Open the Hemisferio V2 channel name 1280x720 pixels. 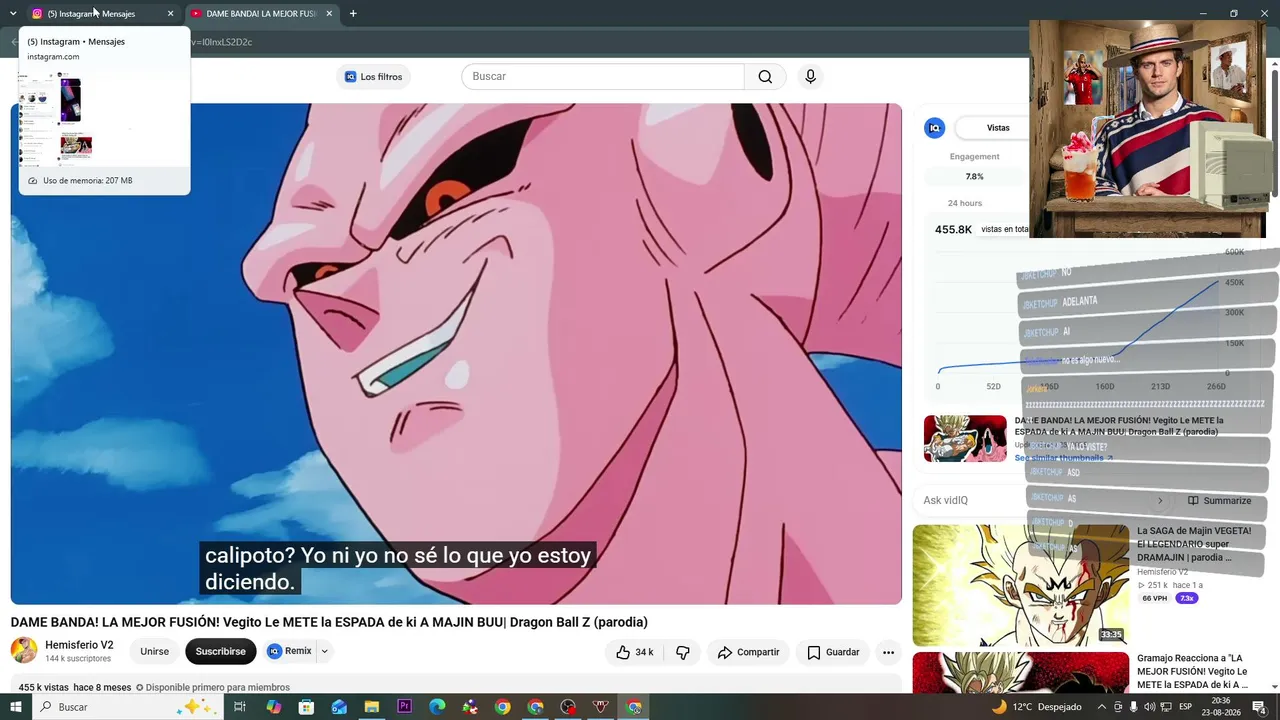coord(79,645)
